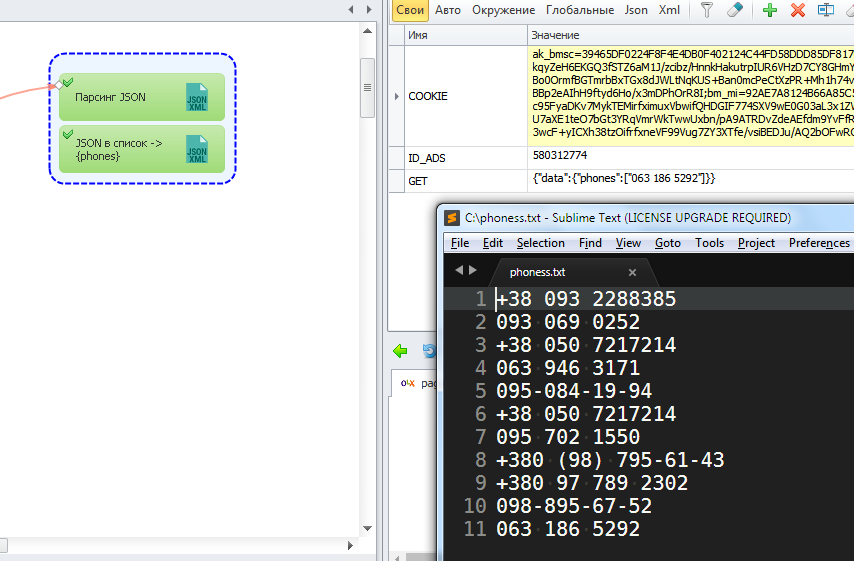Click the eraser clear icon in variables toolbar
854x561 pixels.
point(735,10)
